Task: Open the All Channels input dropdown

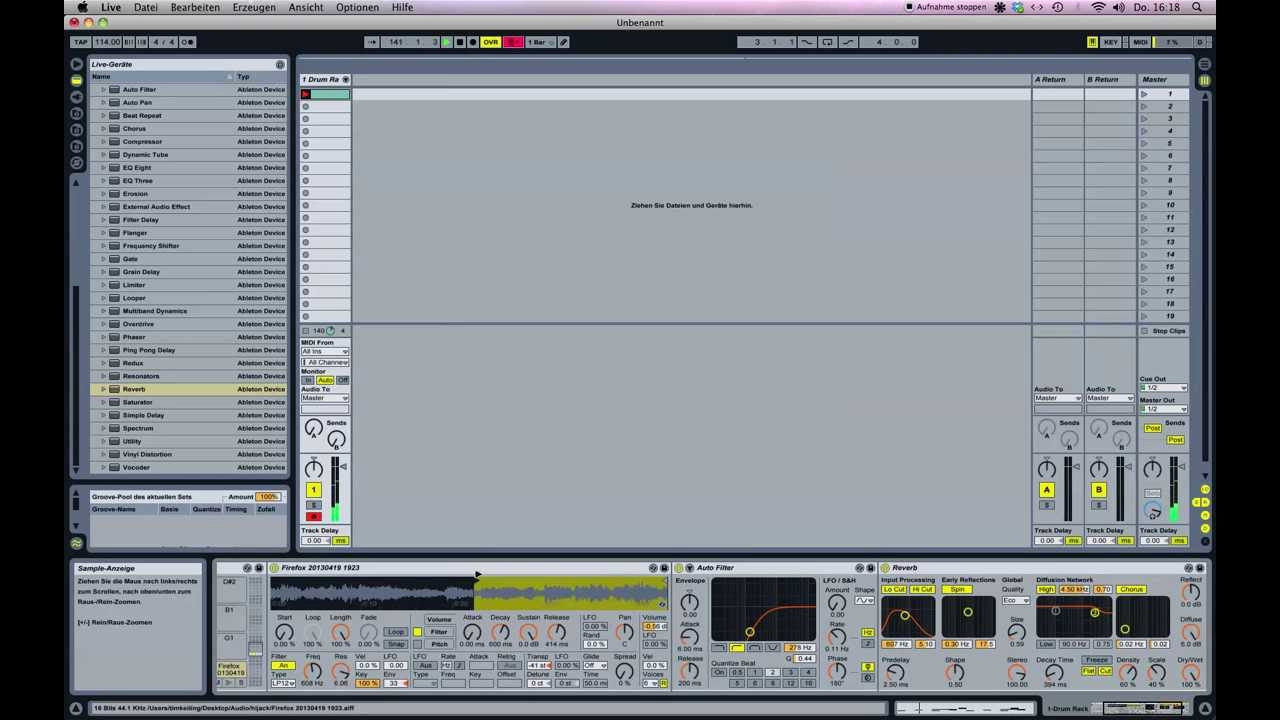Action: pyautogui.click(x=325, y=362)
